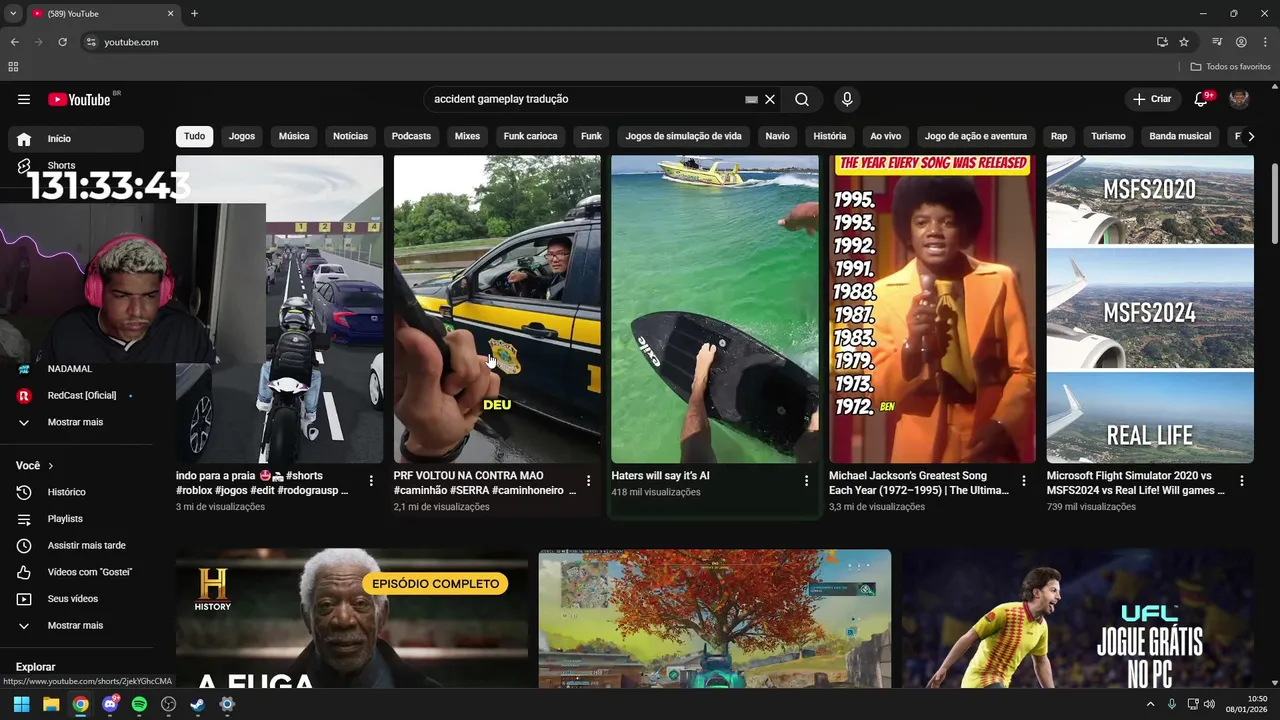Open the History 'A FUGA' episode thumbnail
The height and width of the screenshot is (720, 1280).
click(x=352, y=618)
